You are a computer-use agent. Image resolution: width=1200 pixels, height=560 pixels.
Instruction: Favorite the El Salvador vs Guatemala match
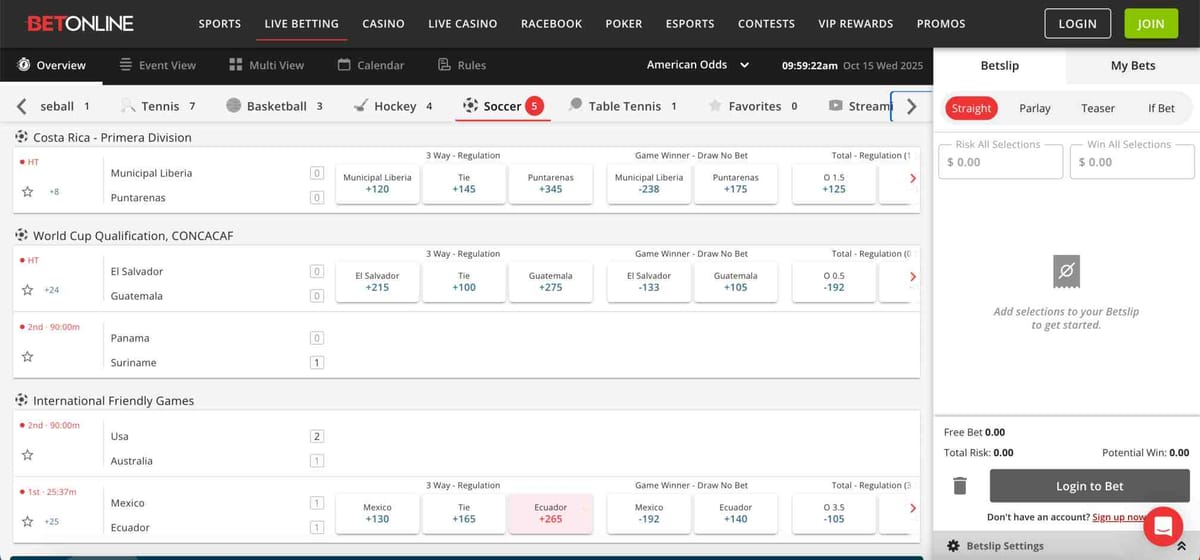[x=28, y=290]
